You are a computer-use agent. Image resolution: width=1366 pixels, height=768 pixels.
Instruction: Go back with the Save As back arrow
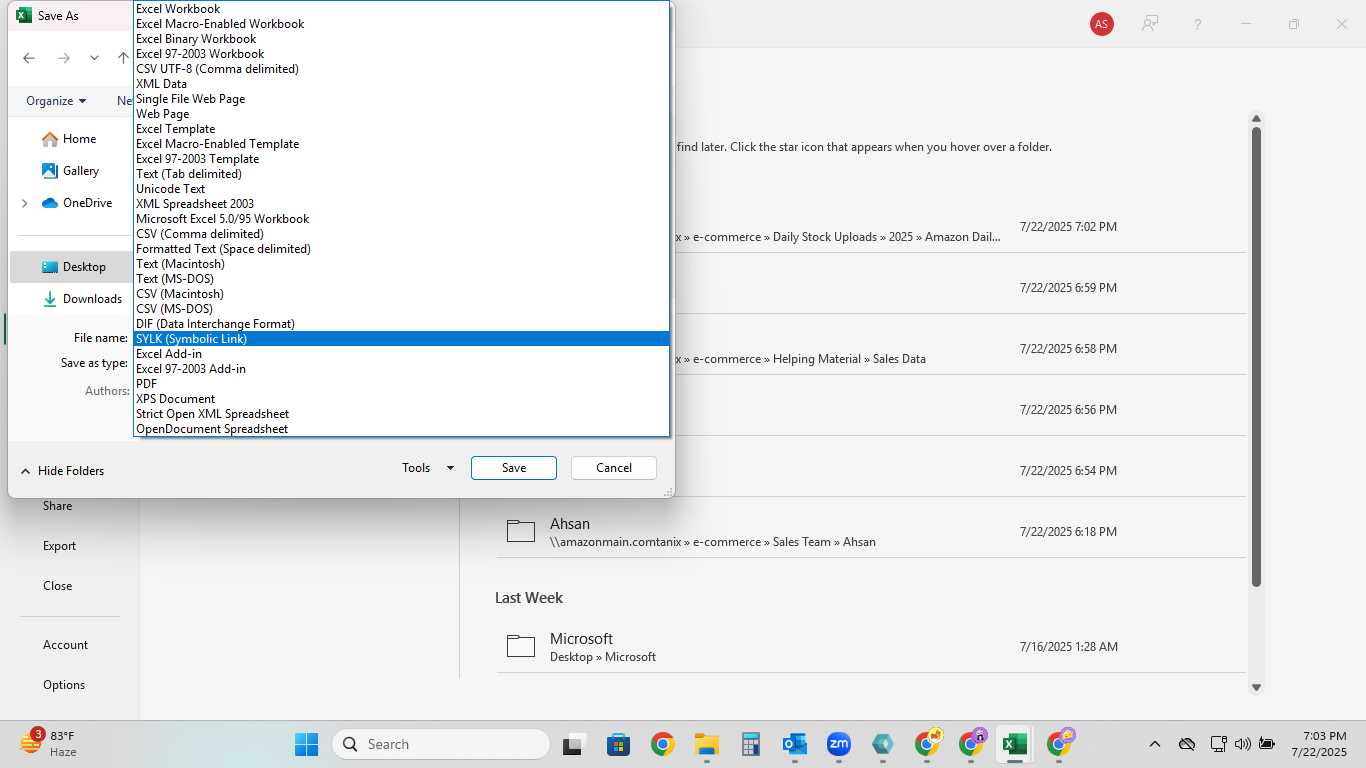(x=29, y=58)
